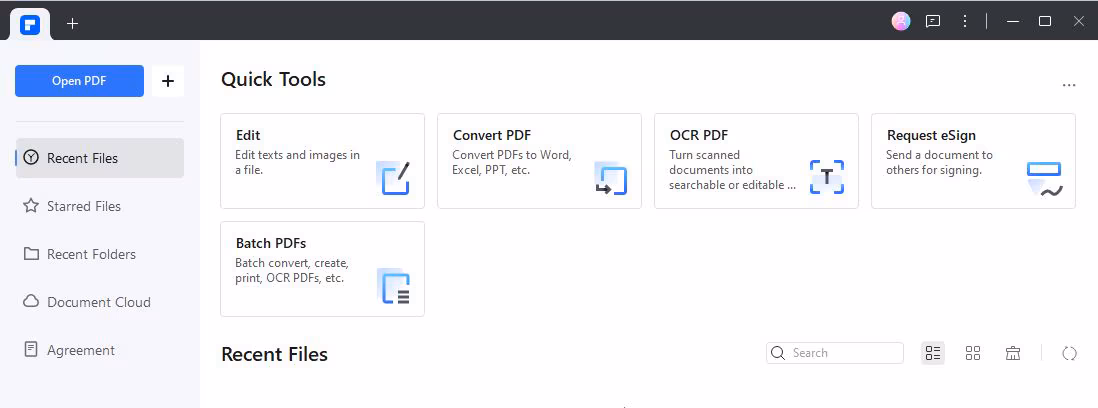Expand Quick Tools more options ellipsis
This screenshot has width=1098, height=408.
[x=1069, y=86]
